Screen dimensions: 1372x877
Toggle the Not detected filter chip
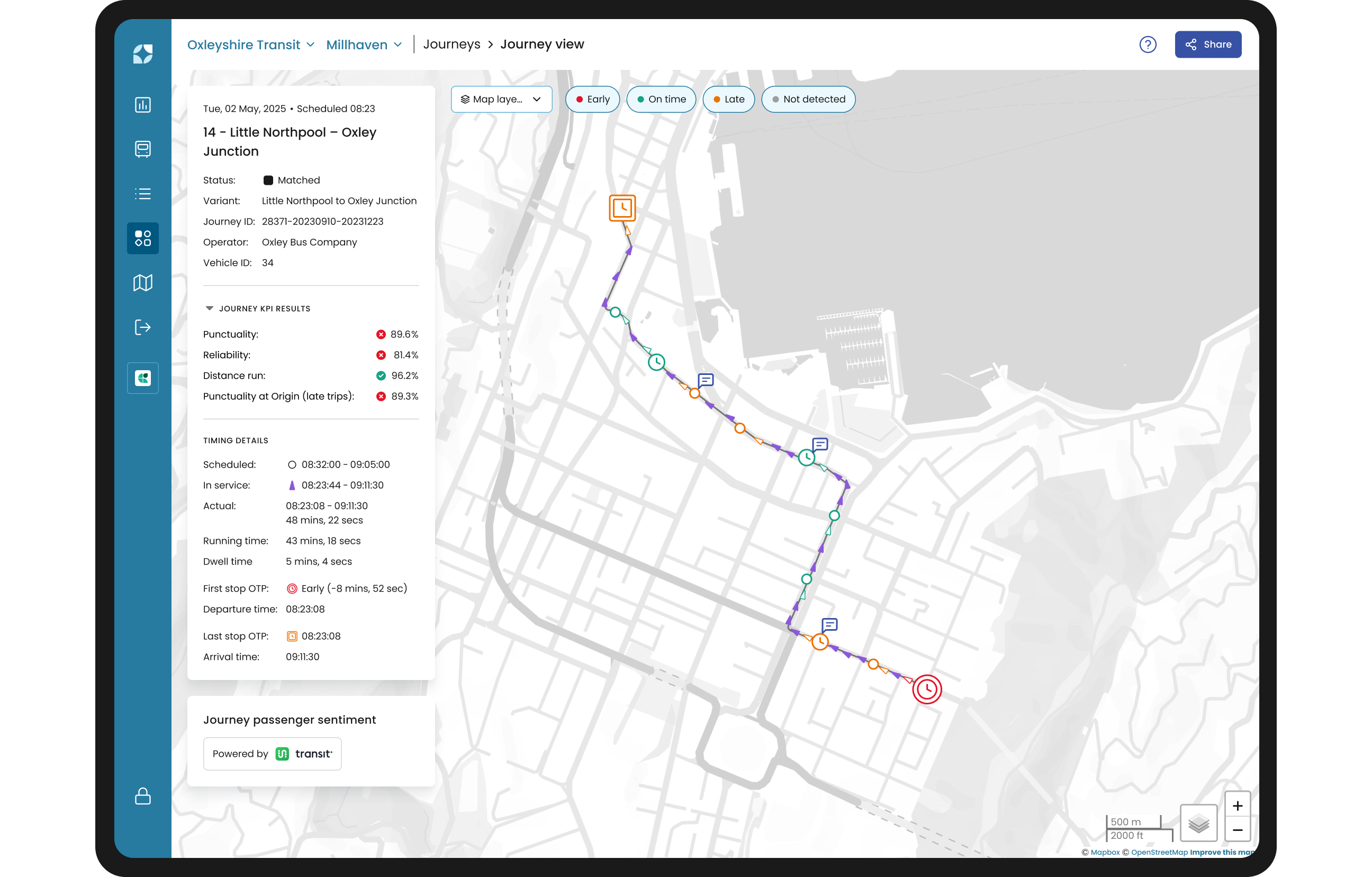pyautogui.click(x=808, y=99)
